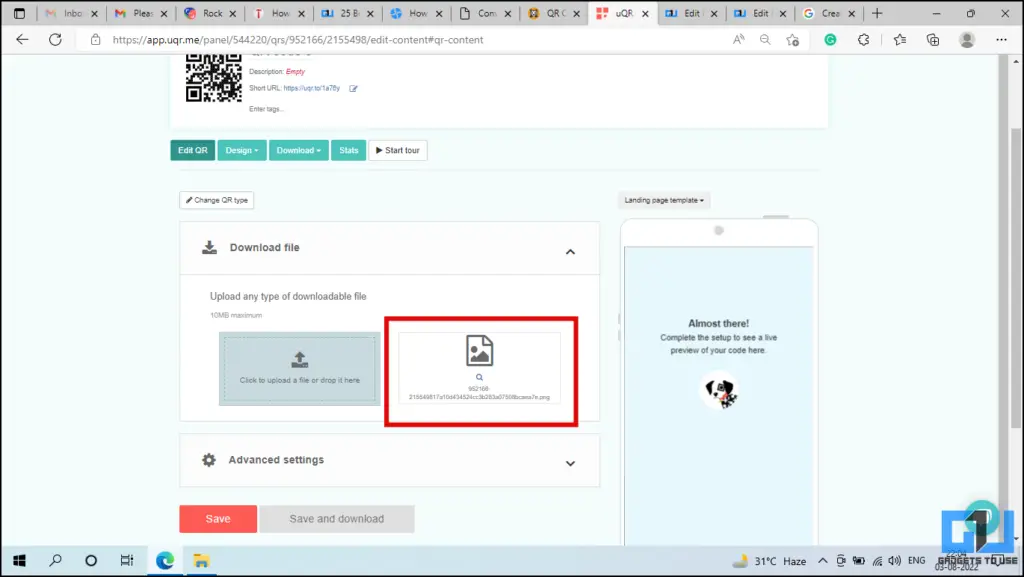Viewport: 1024px width, 577px height.
Task: Open the Landing page template dropdown
Action: tap(663, 199)
